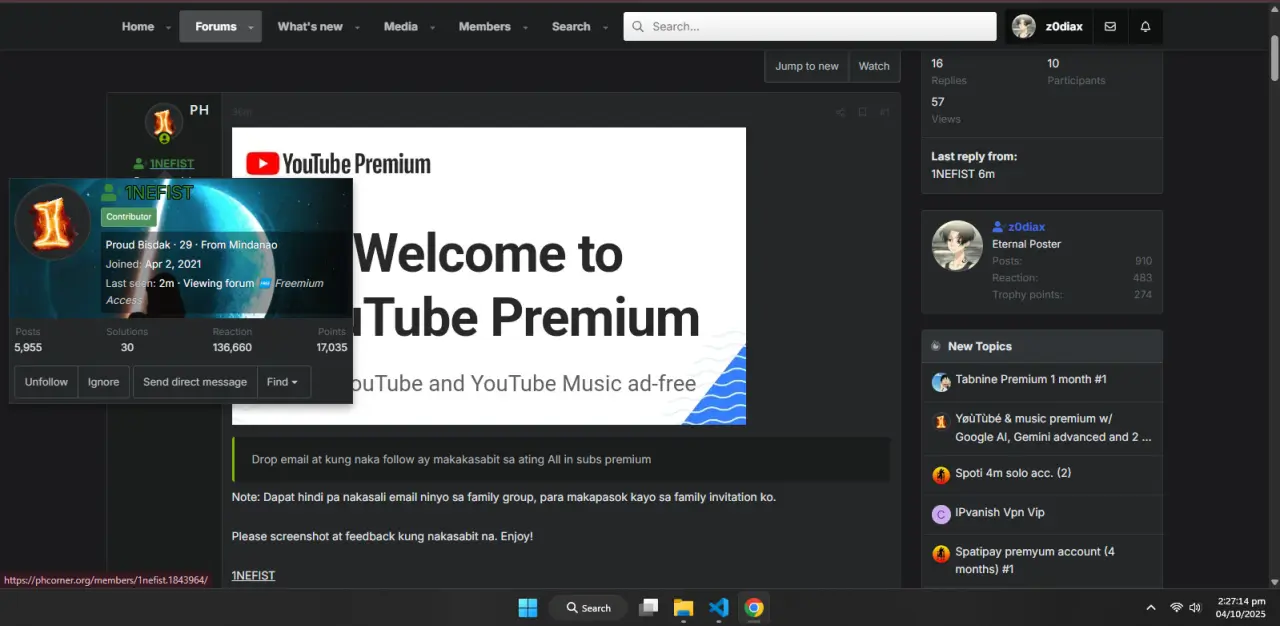The width and height of the screenshot is (1280, 626).
Task: Click the volume speaker tray icon
Action: point(1195,607)
